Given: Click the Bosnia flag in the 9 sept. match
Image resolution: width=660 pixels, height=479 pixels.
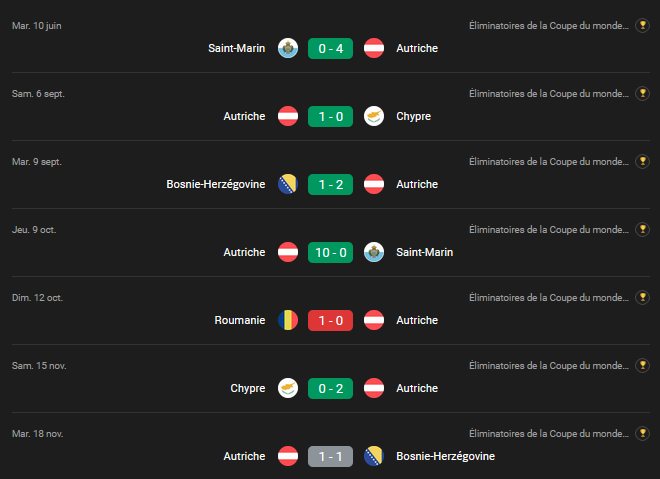Looking at the screenshot, I should click(287, 184).
